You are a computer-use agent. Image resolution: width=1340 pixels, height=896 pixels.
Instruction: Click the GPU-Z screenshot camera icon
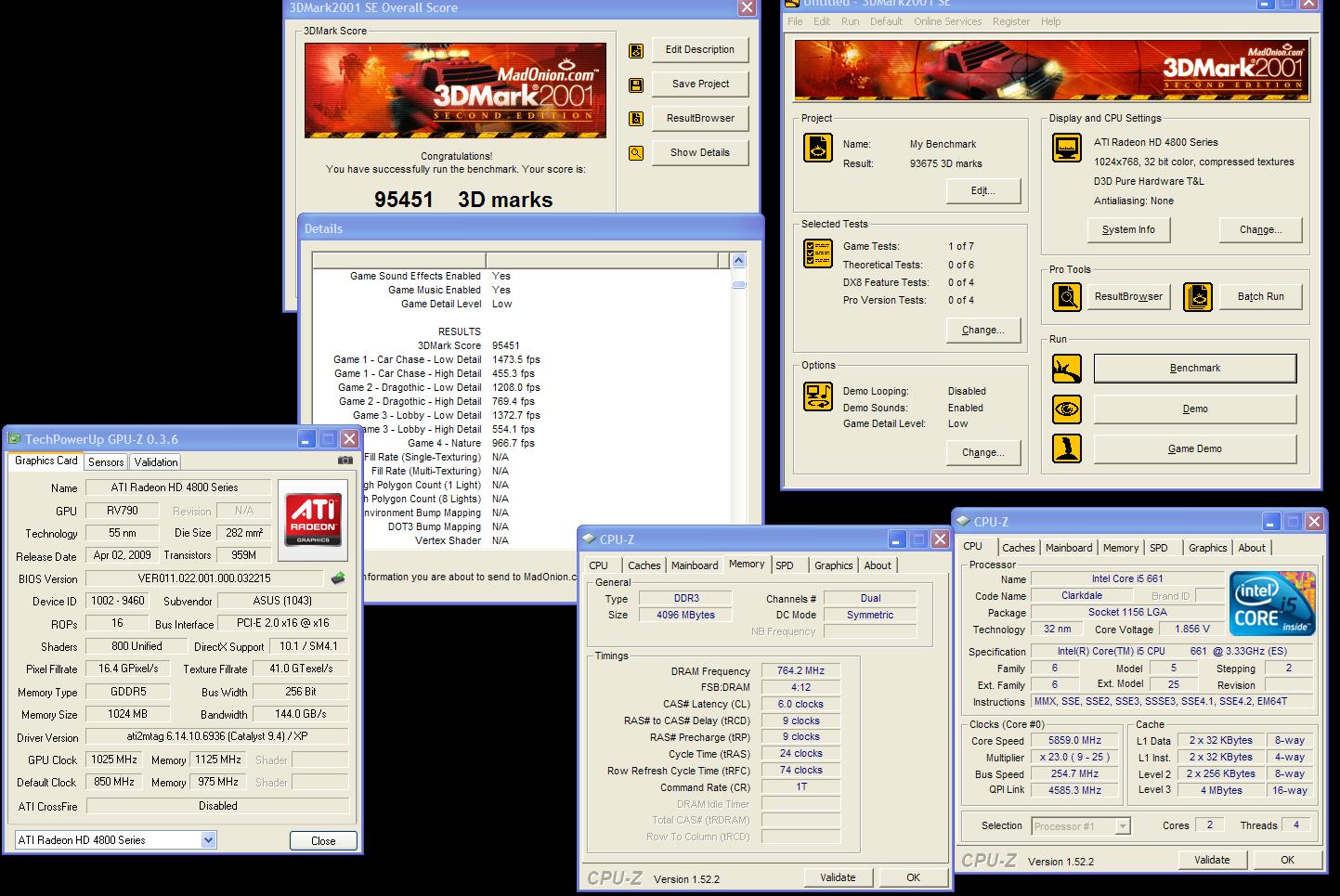click(x=345, y=460)
